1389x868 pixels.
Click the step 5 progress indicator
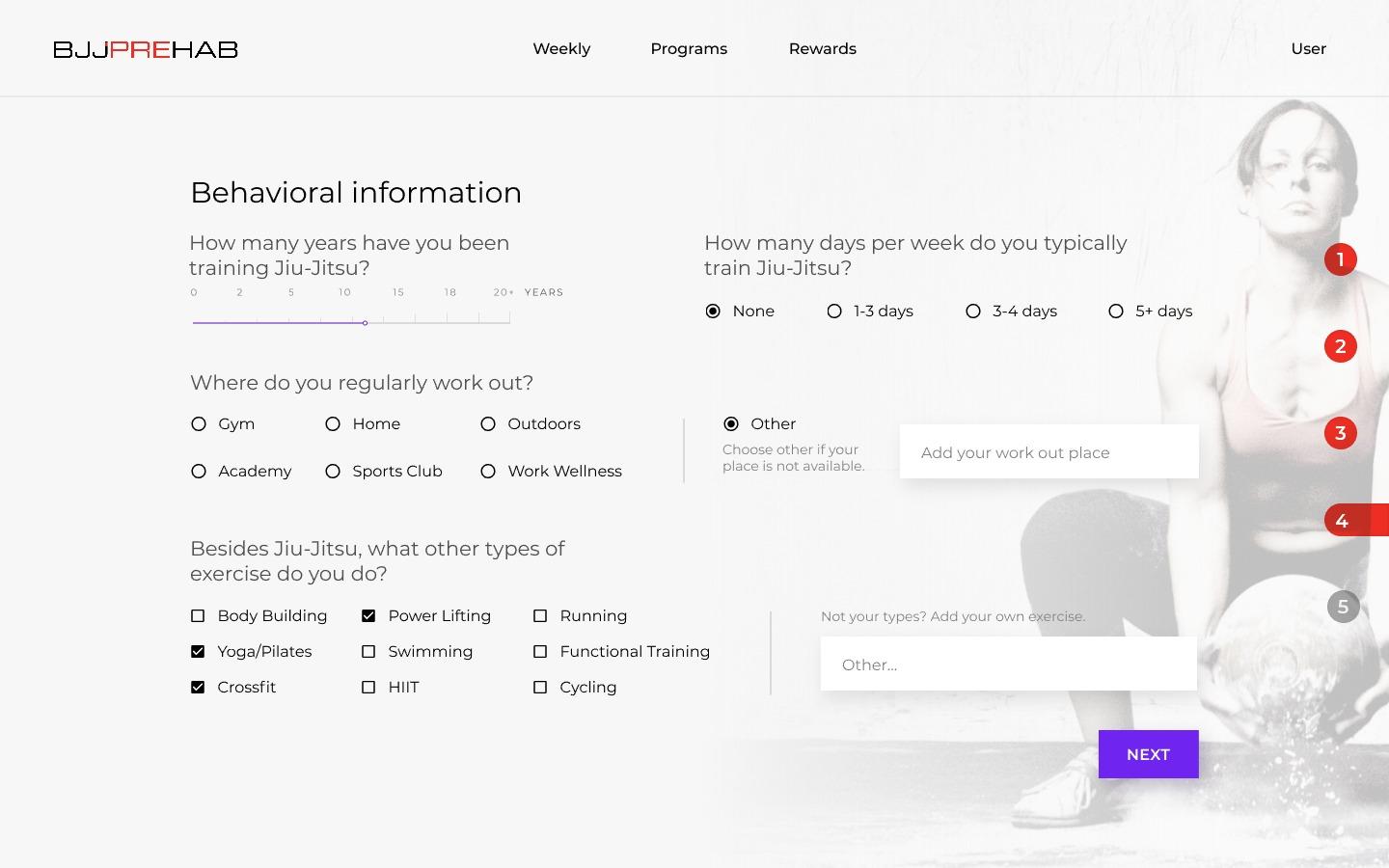[1343, 606]
